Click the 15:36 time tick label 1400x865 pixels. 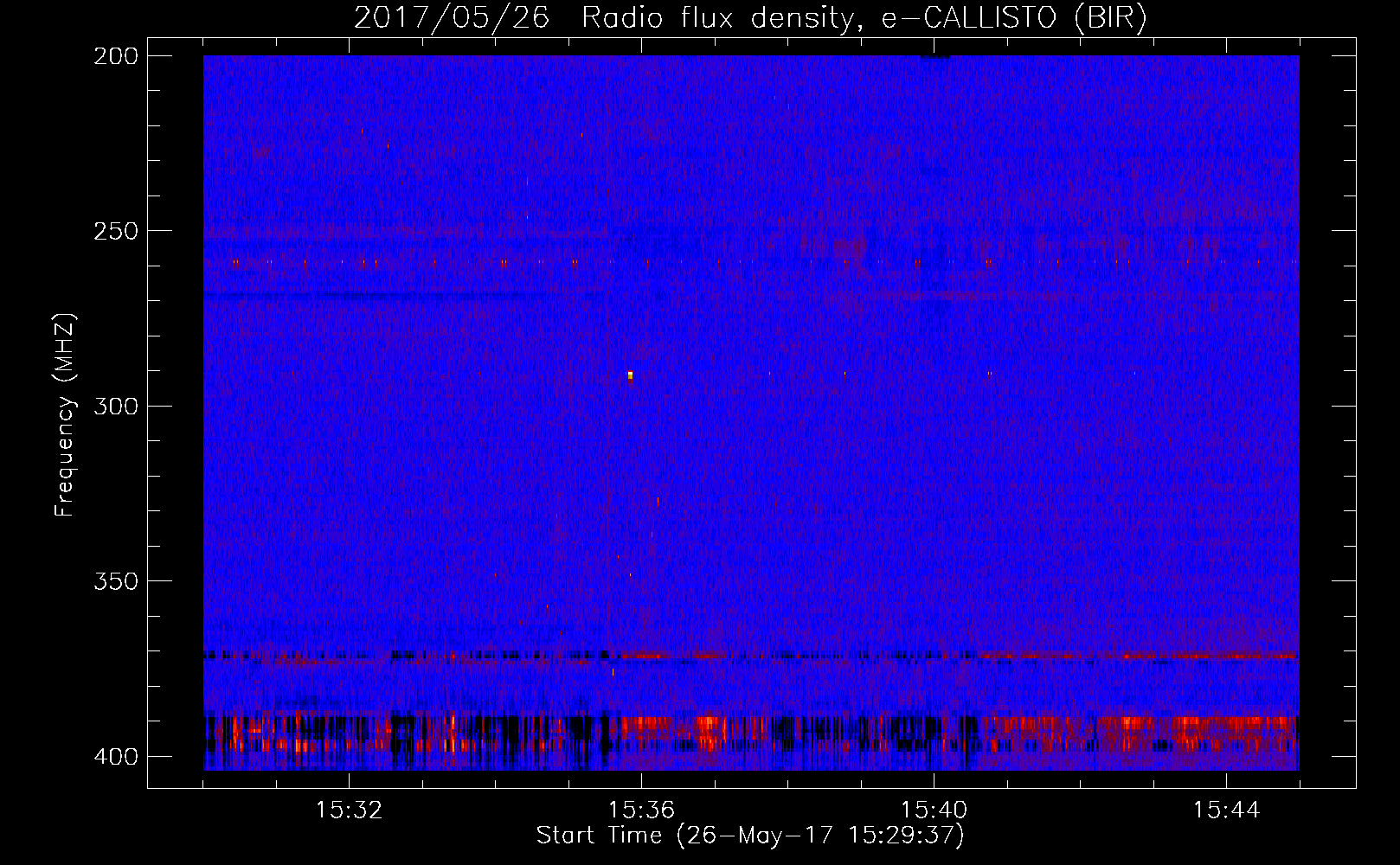642,811
